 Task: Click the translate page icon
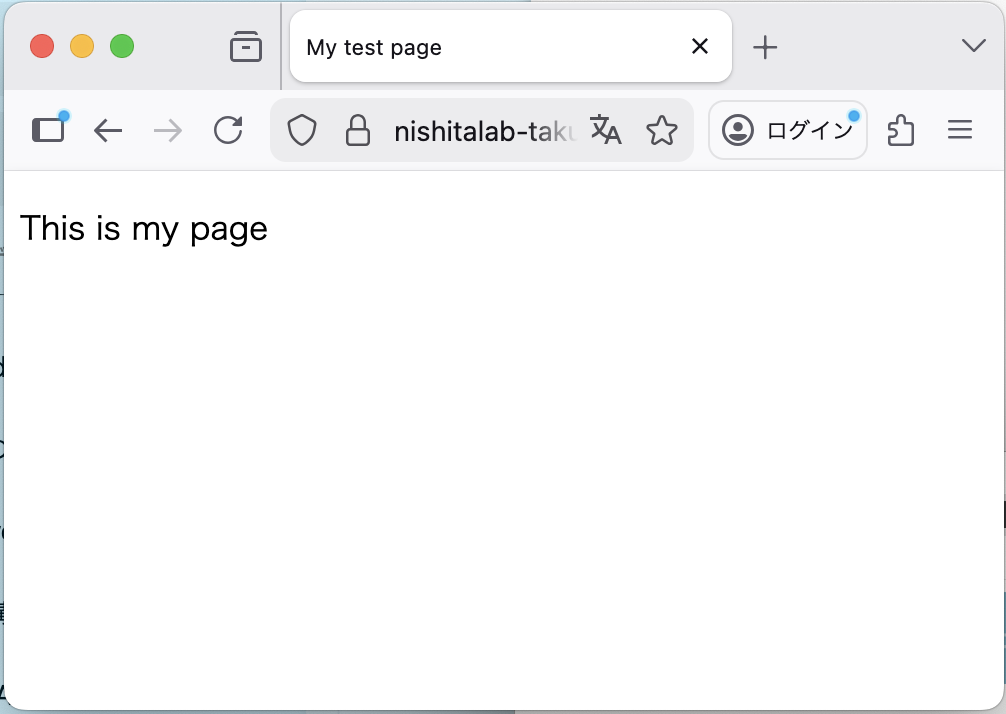[607, 131]
